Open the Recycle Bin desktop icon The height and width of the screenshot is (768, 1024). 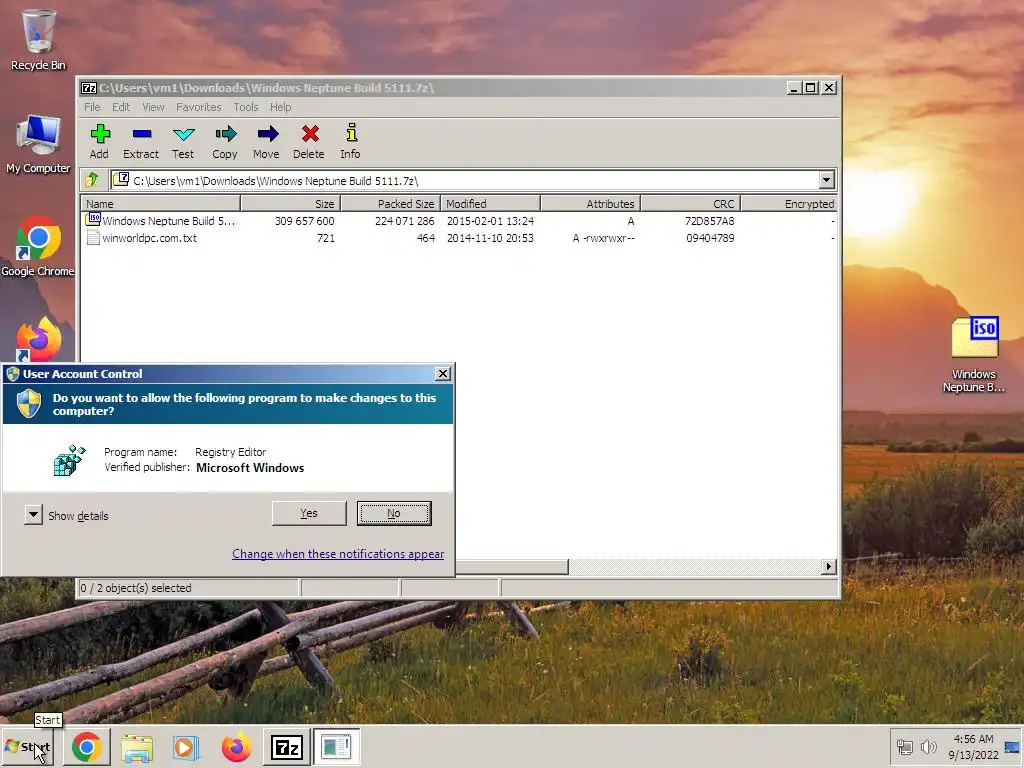(x=38, y=40)
